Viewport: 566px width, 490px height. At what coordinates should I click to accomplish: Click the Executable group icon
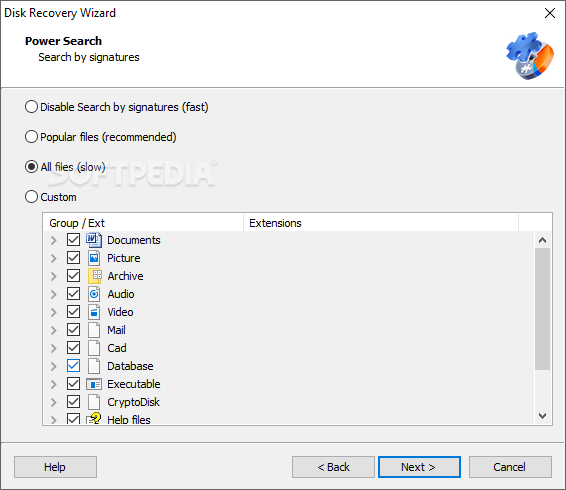[94, 384]
